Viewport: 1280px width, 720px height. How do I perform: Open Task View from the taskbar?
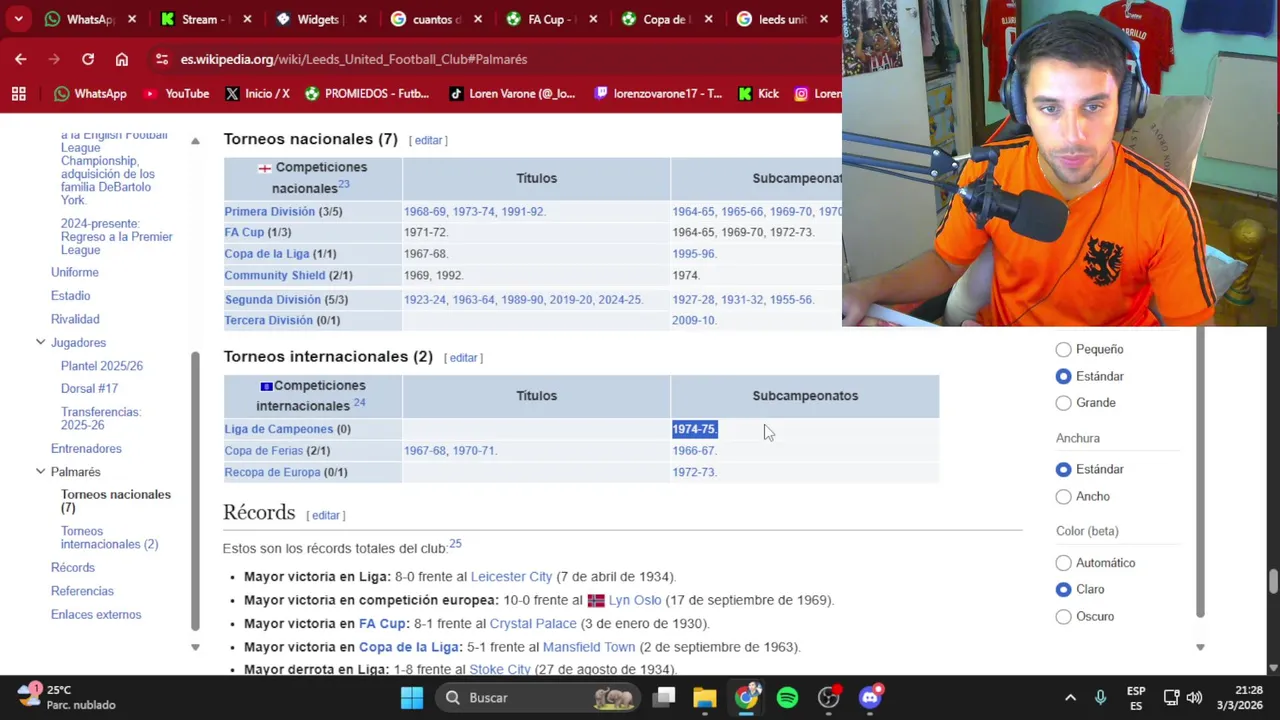pos(665,698)
